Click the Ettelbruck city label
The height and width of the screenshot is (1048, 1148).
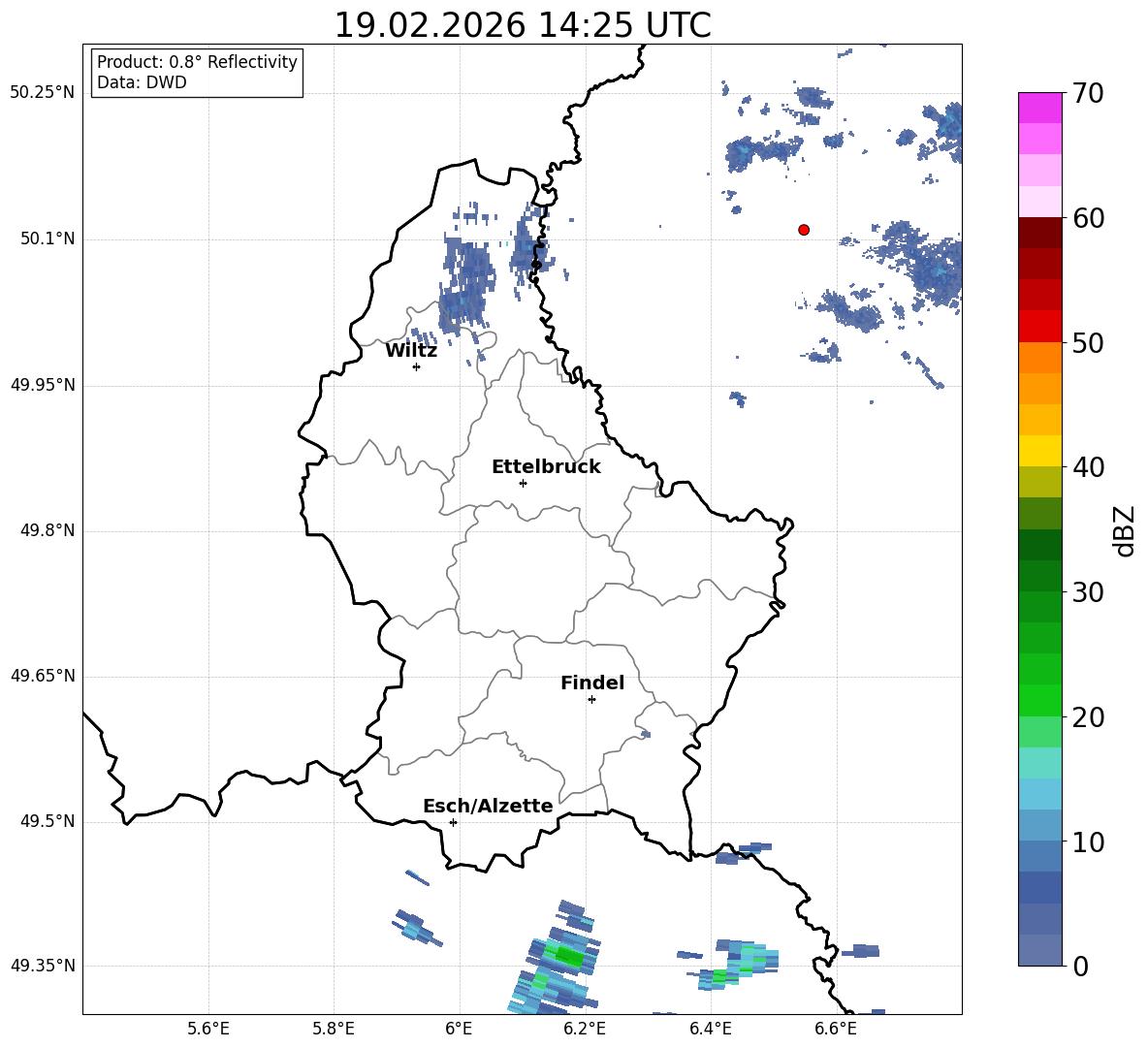coord(546,467)
